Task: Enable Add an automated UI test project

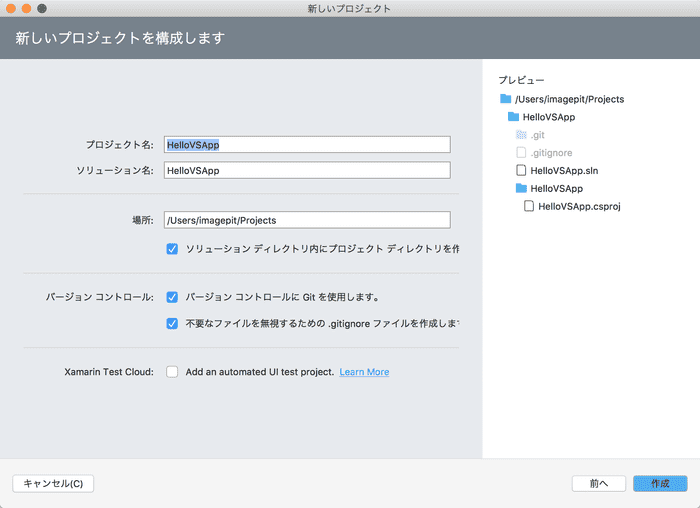Action: click(x=173, y=372)
